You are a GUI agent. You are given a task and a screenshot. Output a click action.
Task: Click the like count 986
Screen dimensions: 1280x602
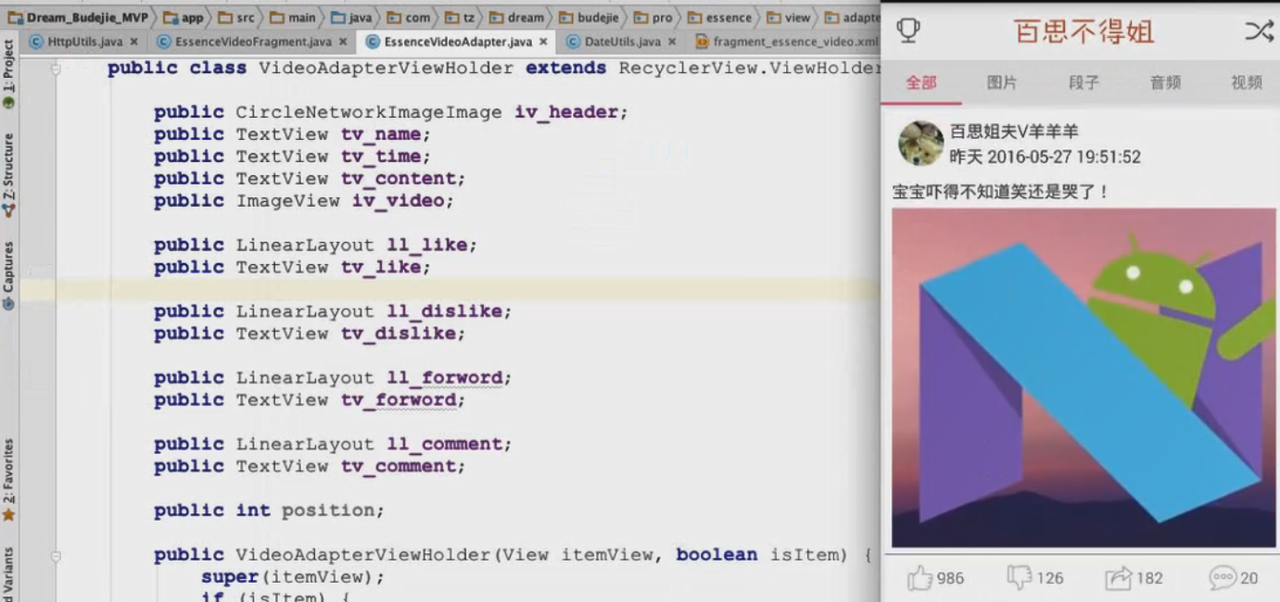950,578
